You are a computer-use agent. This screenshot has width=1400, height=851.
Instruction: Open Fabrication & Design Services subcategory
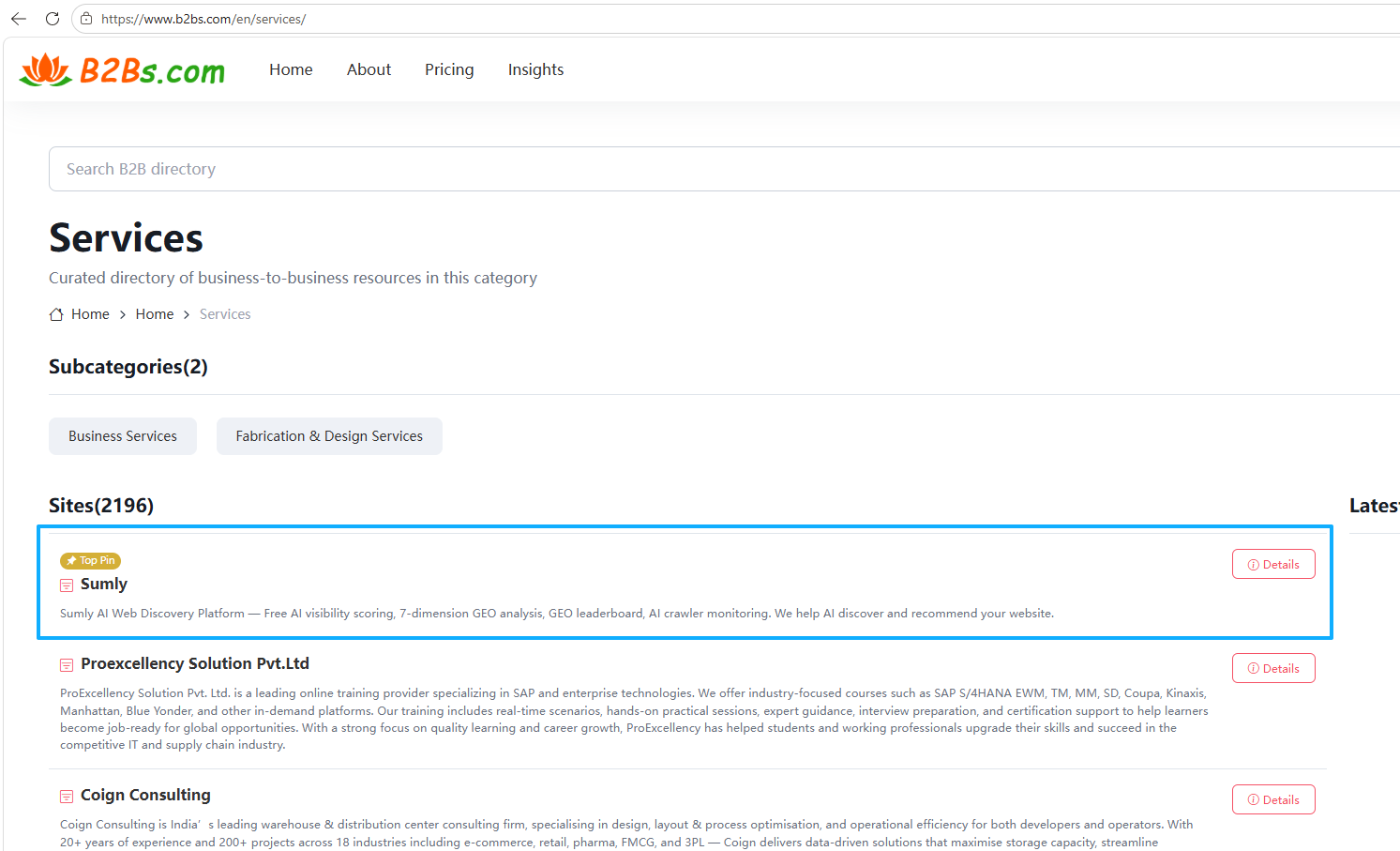pos(329,436)
